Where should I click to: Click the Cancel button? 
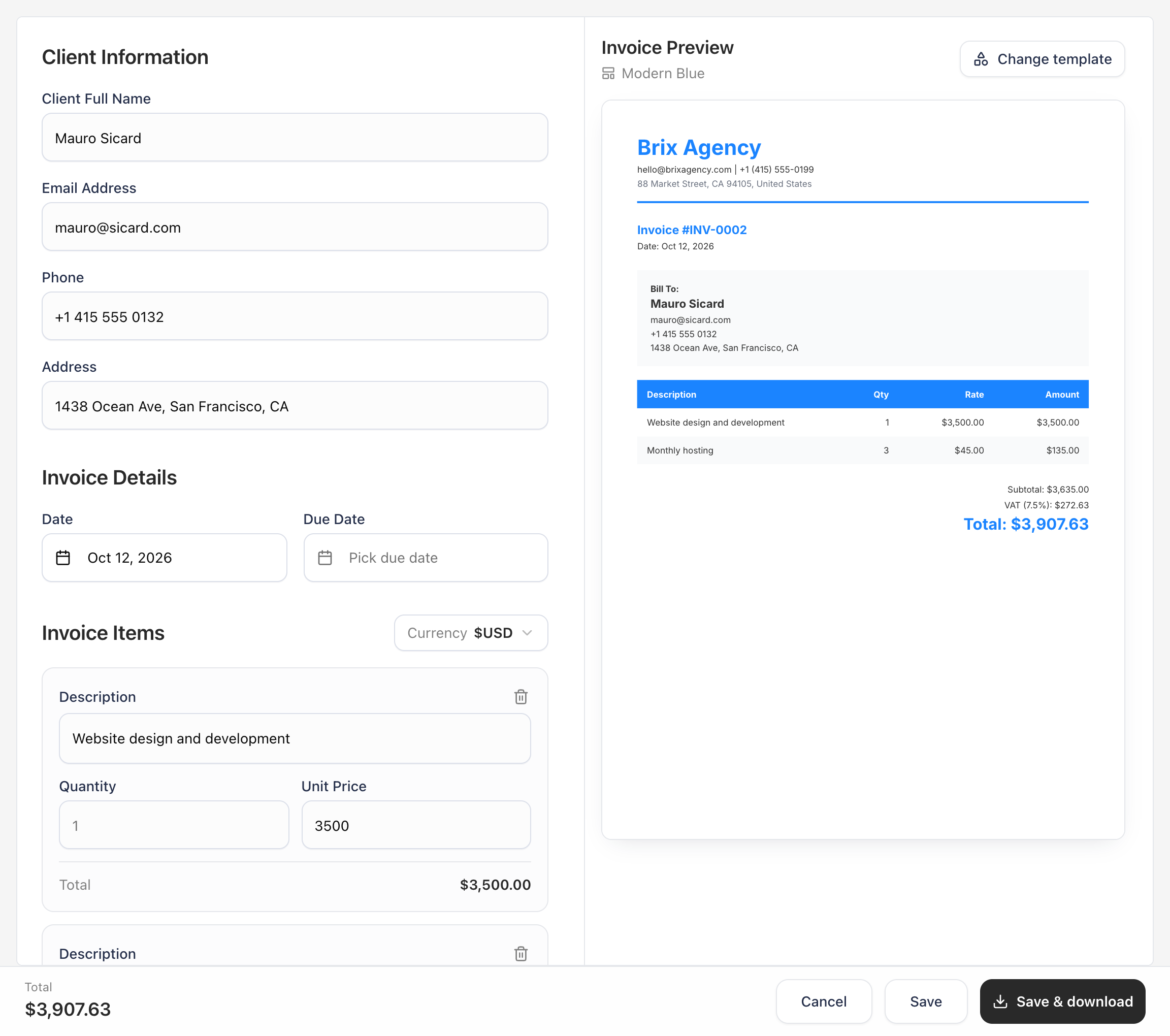[x=823, y=1001]
